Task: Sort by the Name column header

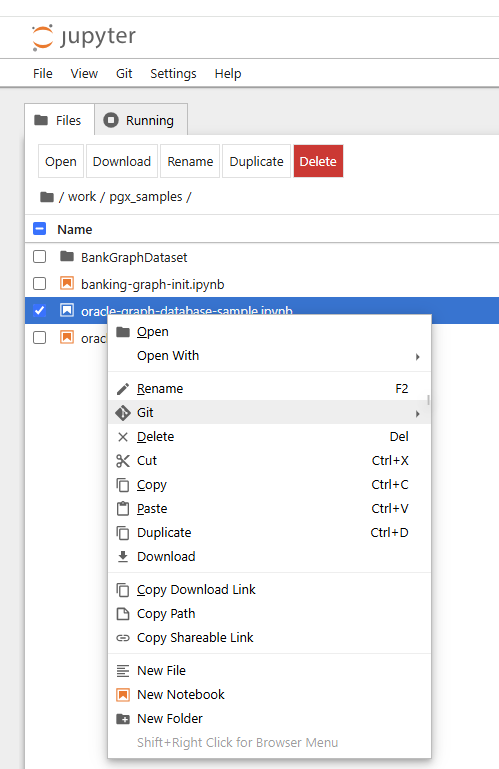Action: click(75, 230)
